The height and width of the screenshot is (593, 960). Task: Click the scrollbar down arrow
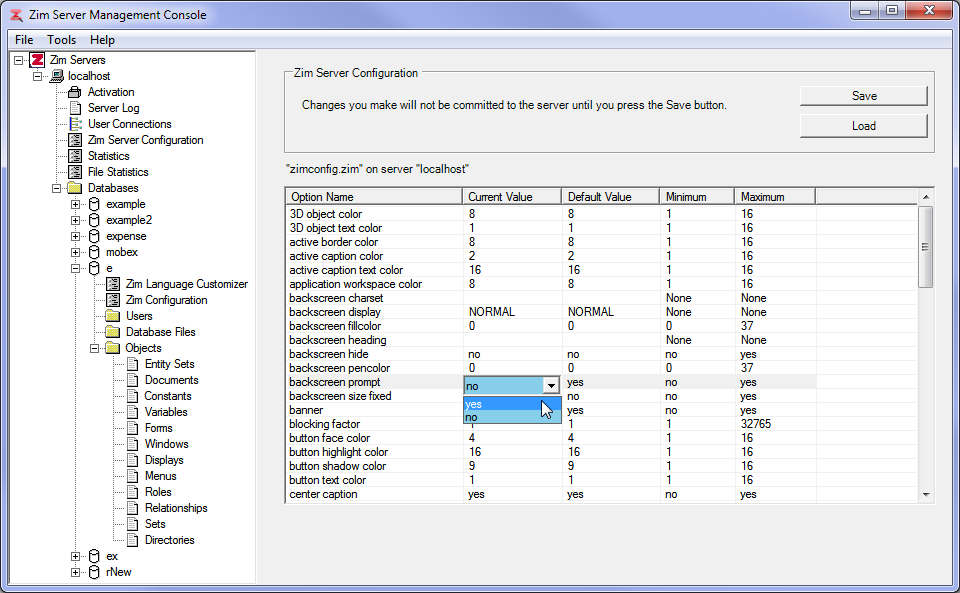click(926, 494)
